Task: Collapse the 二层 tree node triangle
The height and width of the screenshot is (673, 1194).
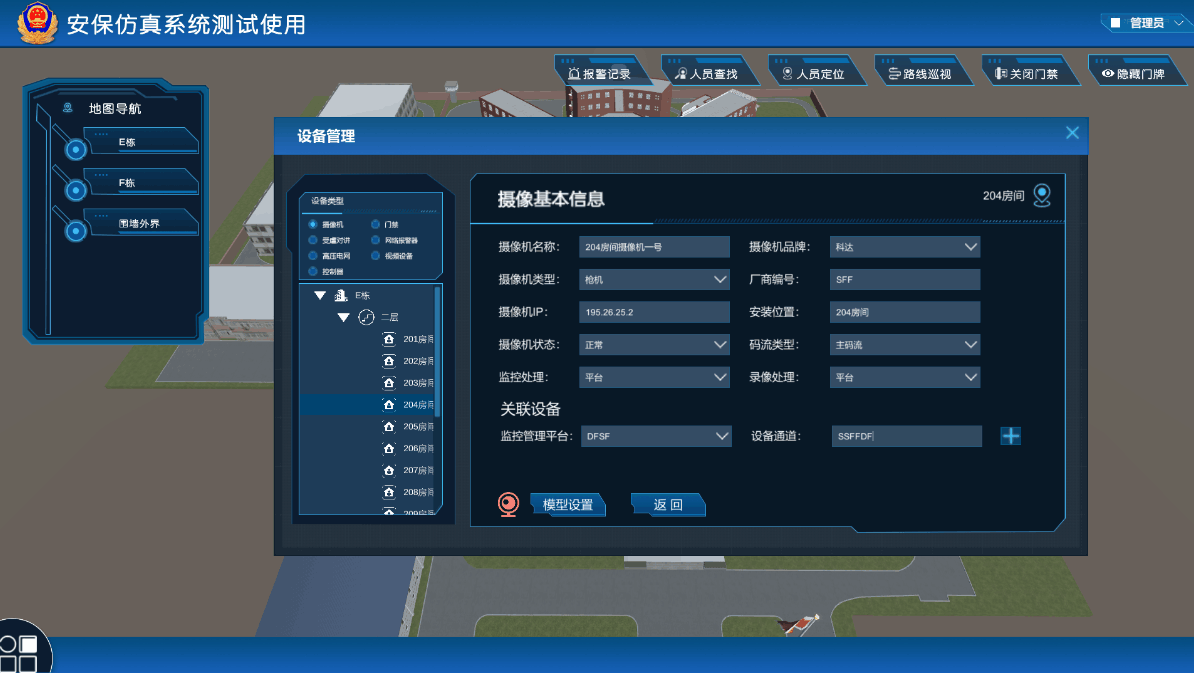Action: 343,317
